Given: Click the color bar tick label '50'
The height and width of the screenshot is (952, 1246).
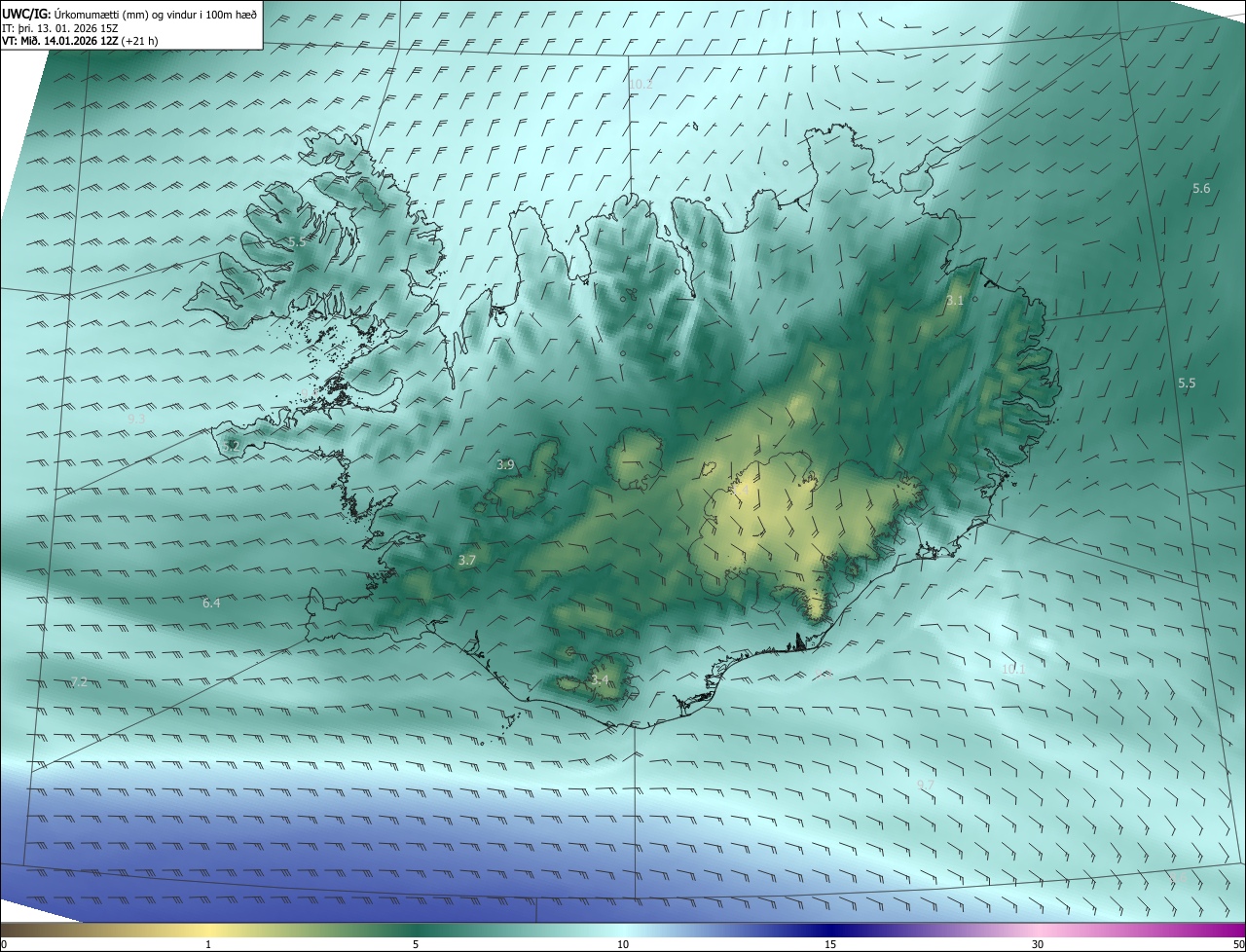Looking at the screenshot, I should 1238,944.
